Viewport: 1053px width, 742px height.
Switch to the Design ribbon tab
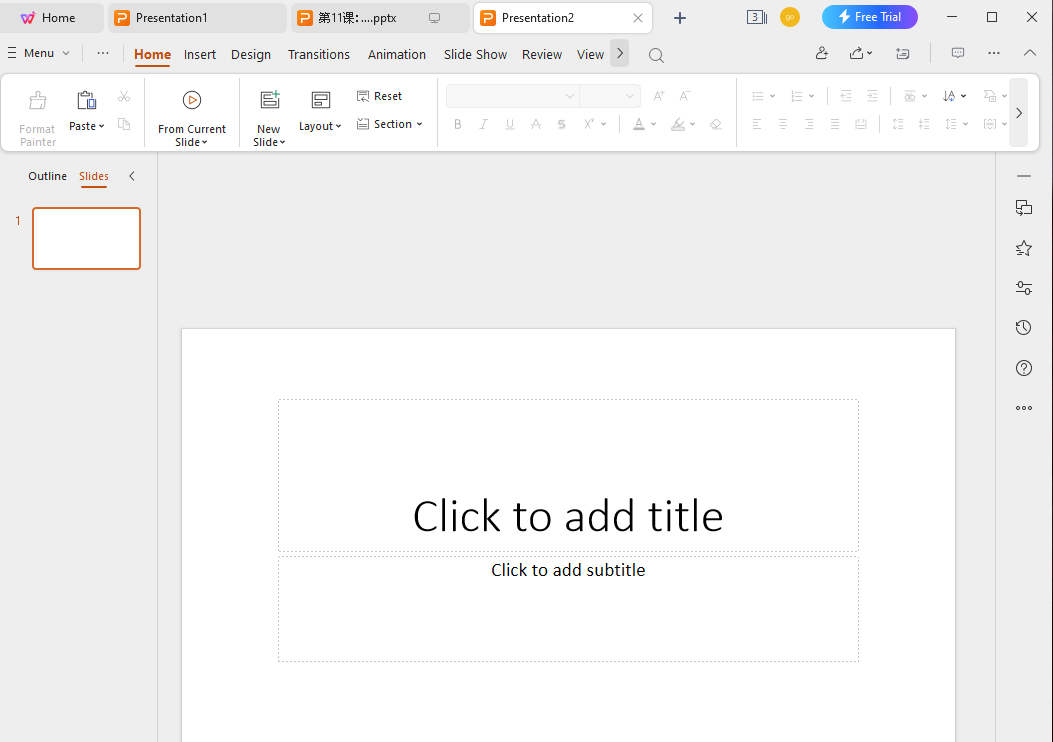(x=250, y=54)
